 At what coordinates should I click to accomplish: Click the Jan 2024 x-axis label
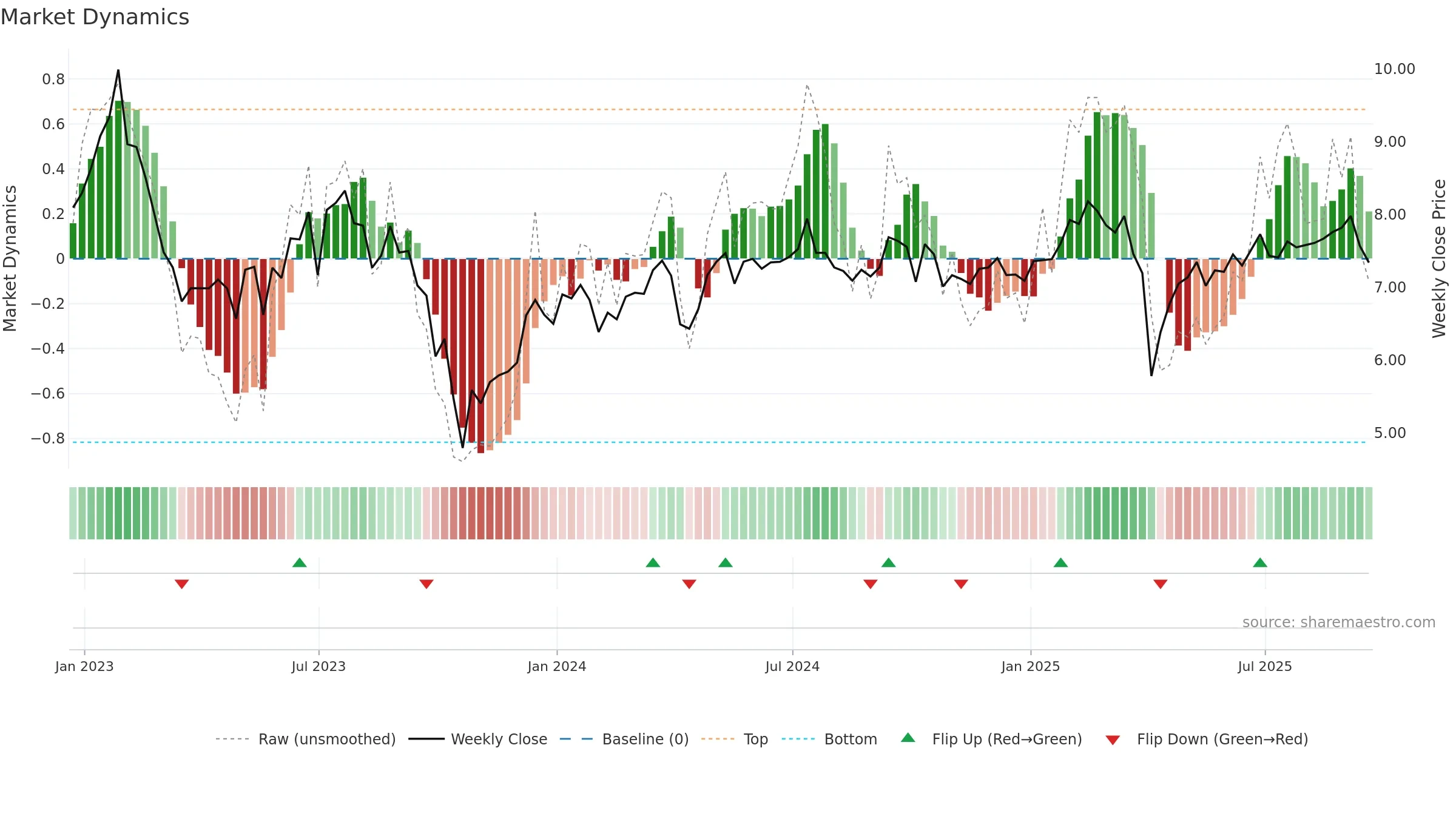tap(557, 666)
